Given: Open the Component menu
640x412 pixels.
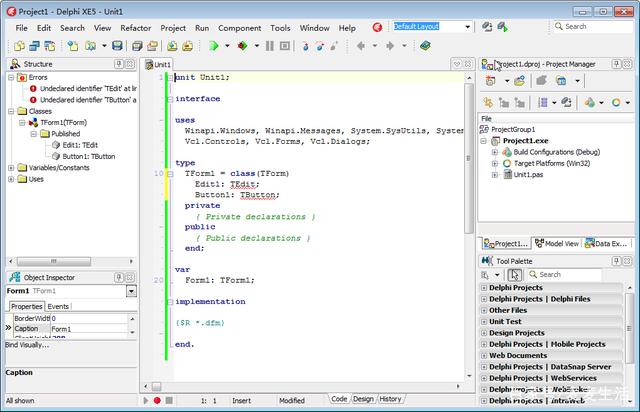Looking at the screenshot, I should click(240, 28).
